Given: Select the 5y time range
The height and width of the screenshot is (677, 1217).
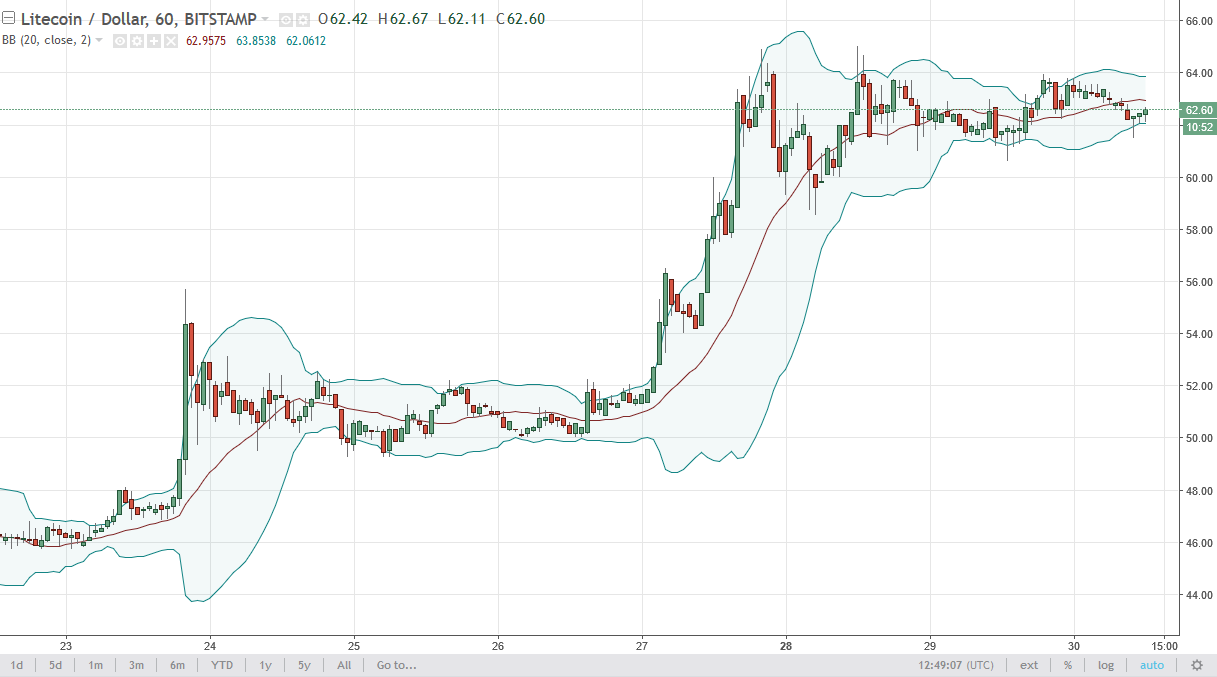Looking at the screenshot, I should [x=303, y=665].
